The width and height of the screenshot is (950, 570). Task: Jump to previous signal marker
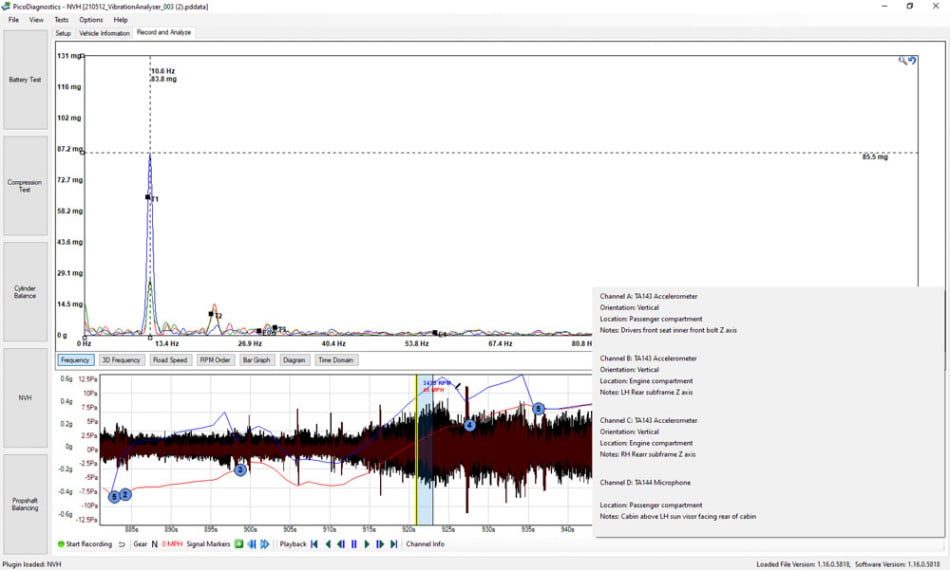tap(251, 544)
